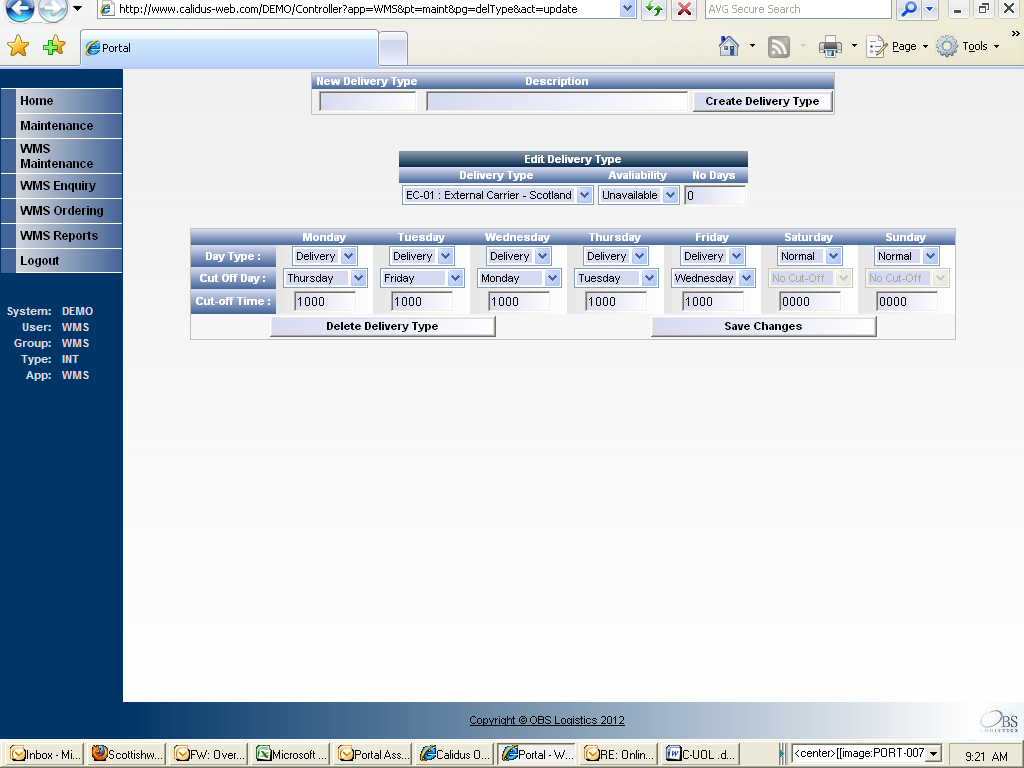Open Wednesday Day Type dropdown

pos(519,256)
